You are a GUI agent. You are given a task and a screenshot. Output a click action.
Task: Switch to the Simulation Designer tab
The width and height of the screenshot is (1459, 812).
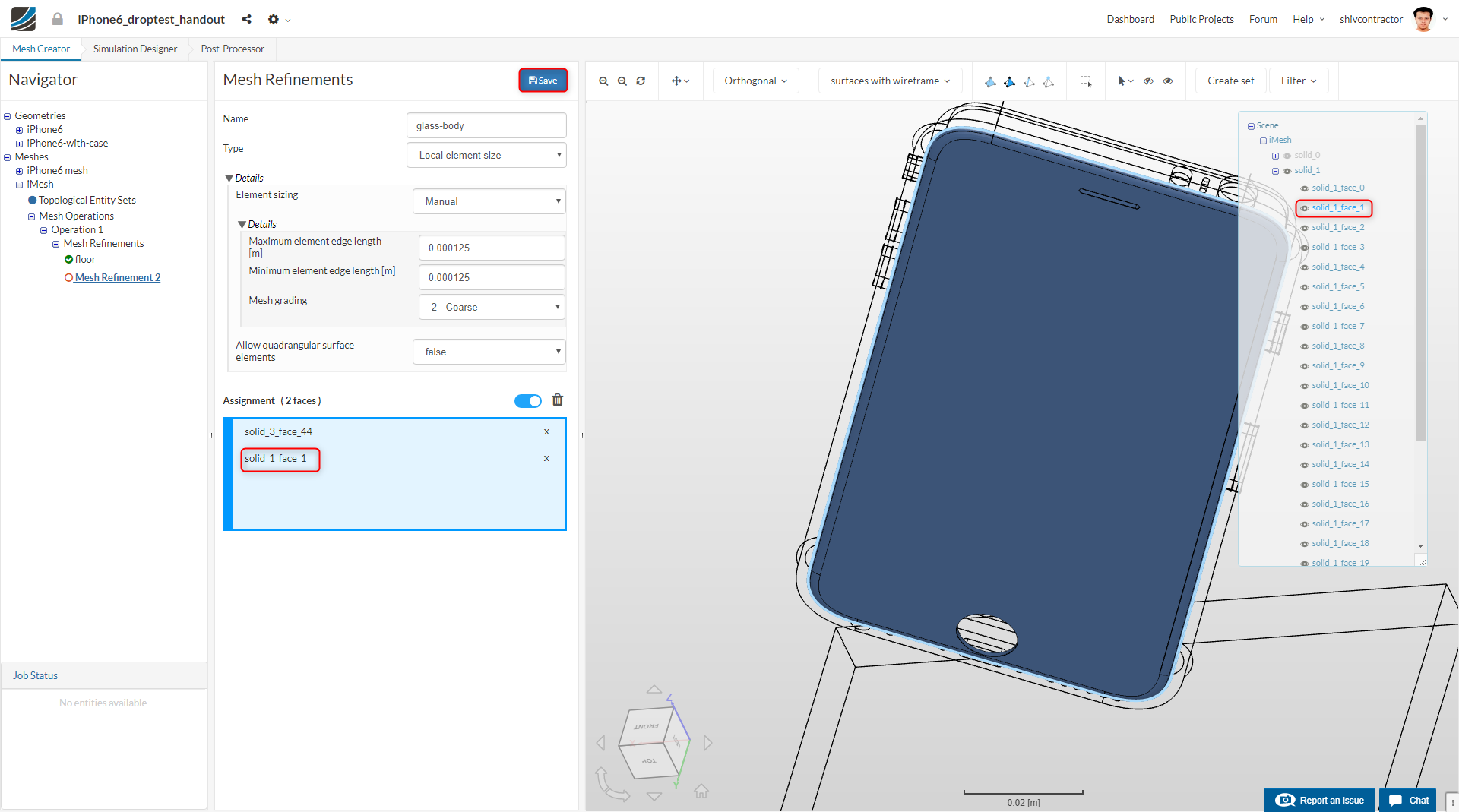click(x=135, y=49)
